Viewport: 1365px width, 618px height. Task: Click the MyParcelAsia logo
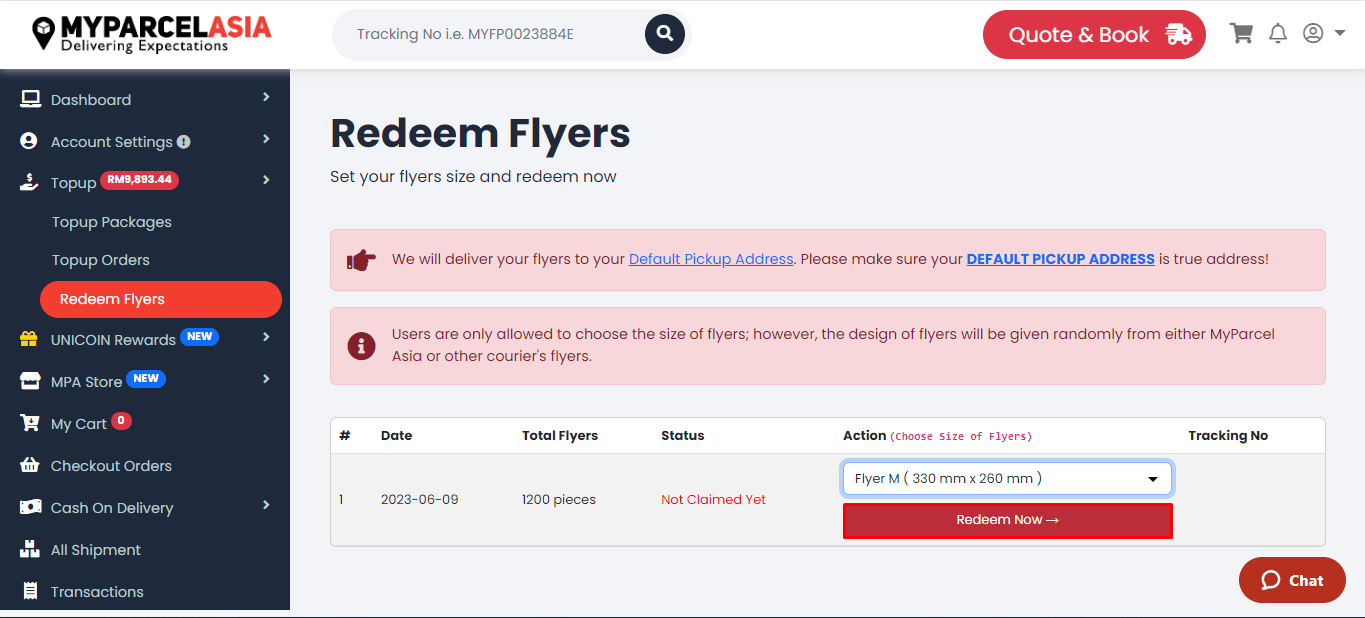[x=151, y=33]
